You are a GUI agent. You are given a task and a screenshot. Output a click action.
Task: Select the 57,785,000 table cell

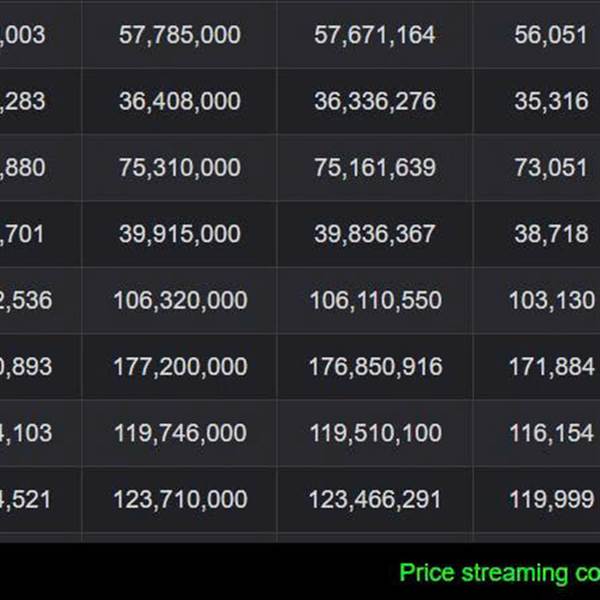pyautogui.click(x=179, y=35)
